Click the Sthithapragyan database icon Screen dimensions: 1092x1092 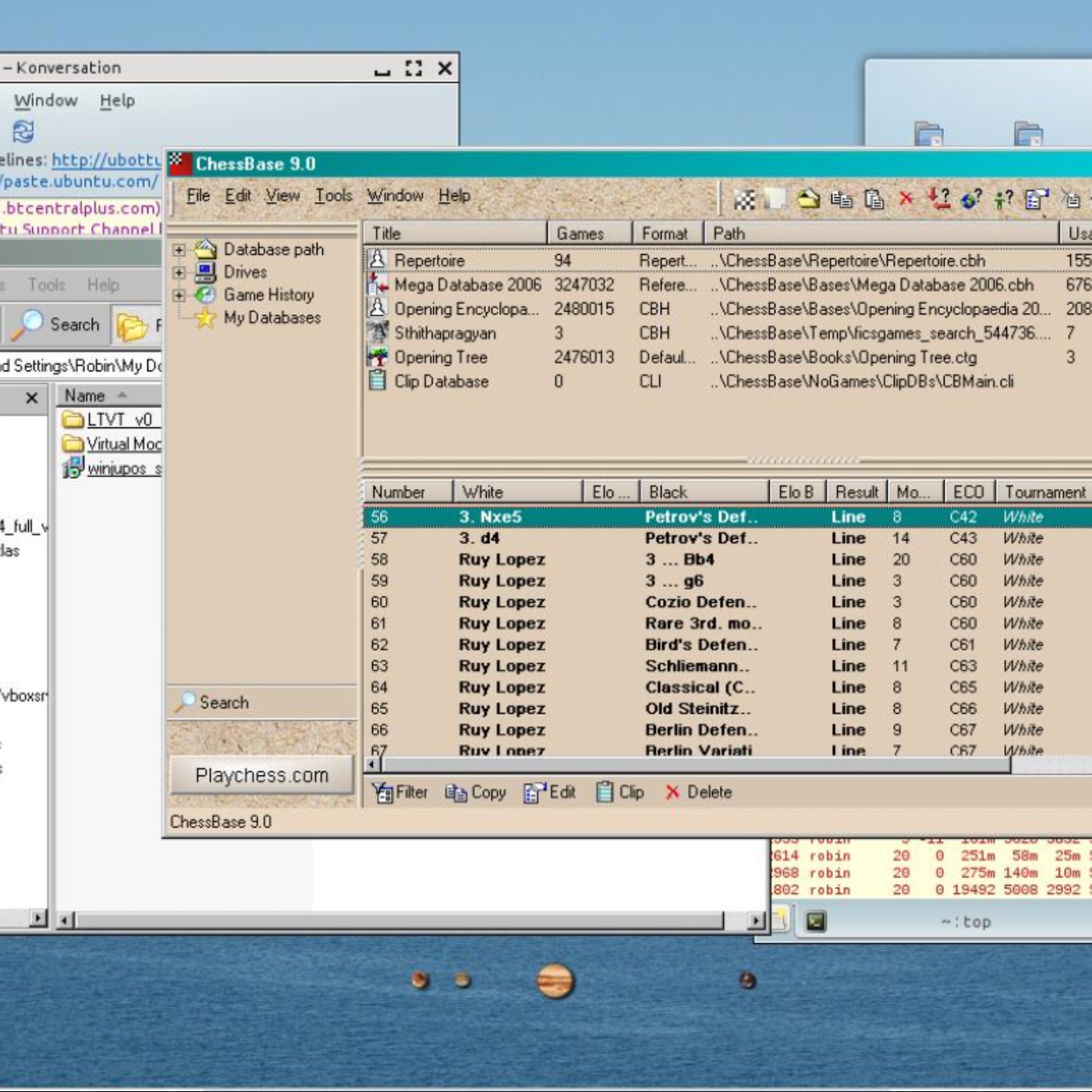pos(378,332)
